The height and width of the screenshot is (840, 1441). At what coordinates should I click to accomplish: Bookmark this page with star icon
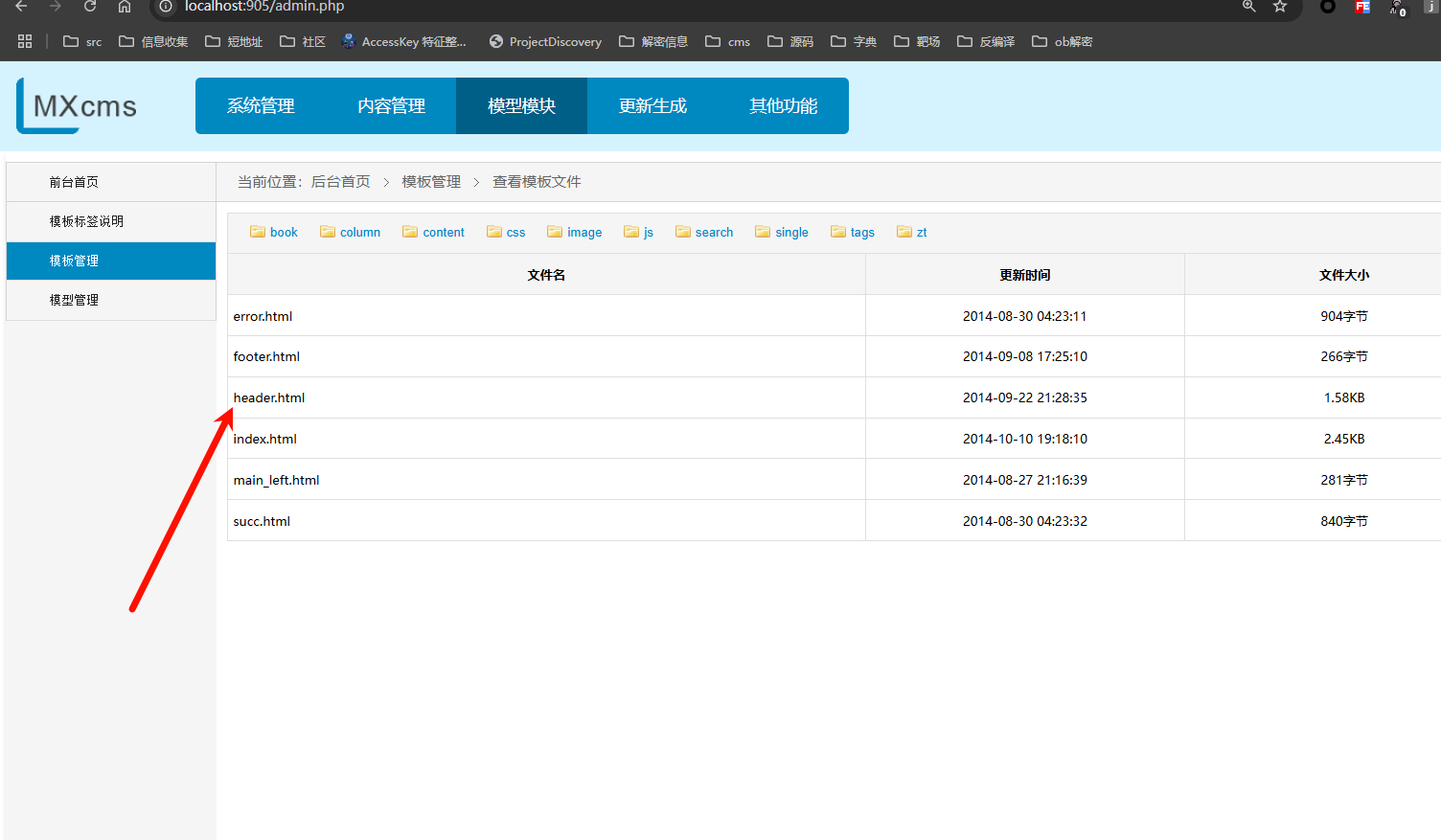coord(1279,7)
